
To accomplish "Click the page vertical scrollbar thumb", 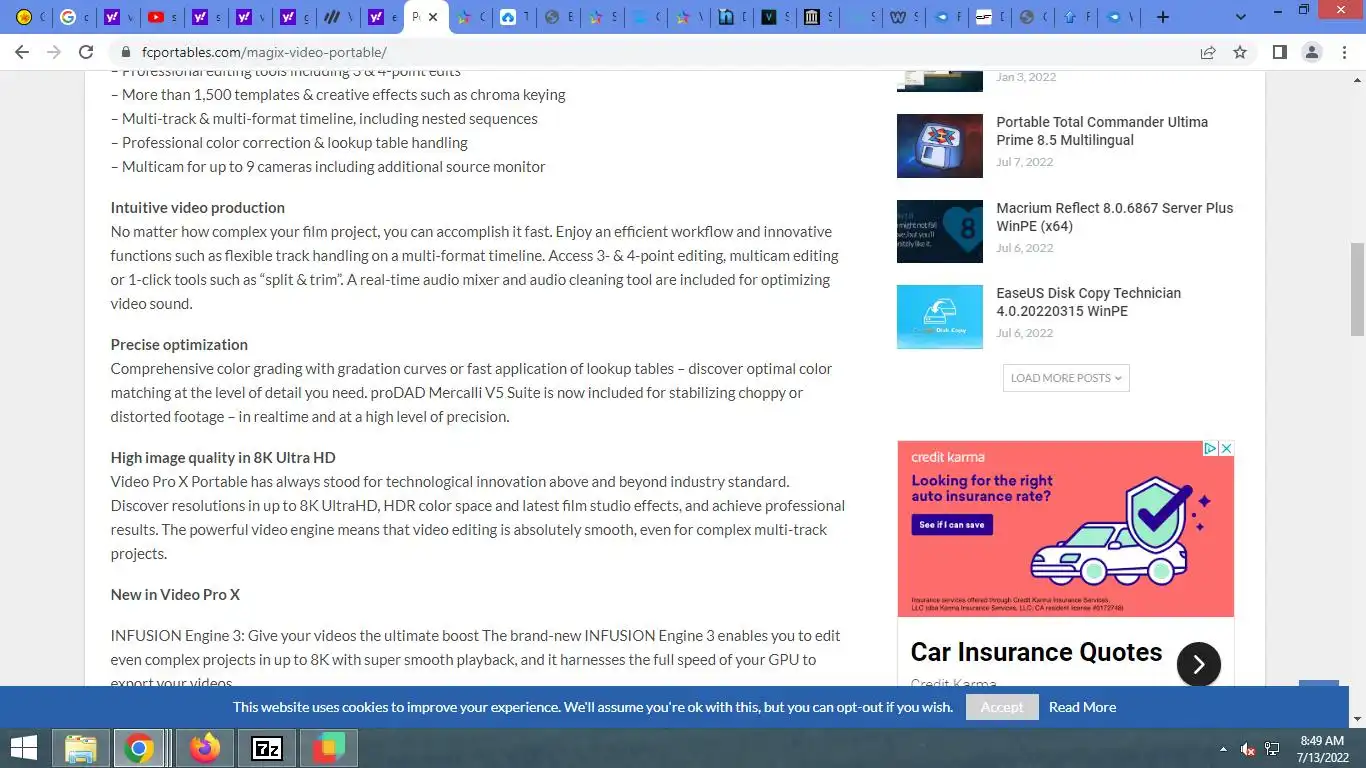I will point(1357,289).
